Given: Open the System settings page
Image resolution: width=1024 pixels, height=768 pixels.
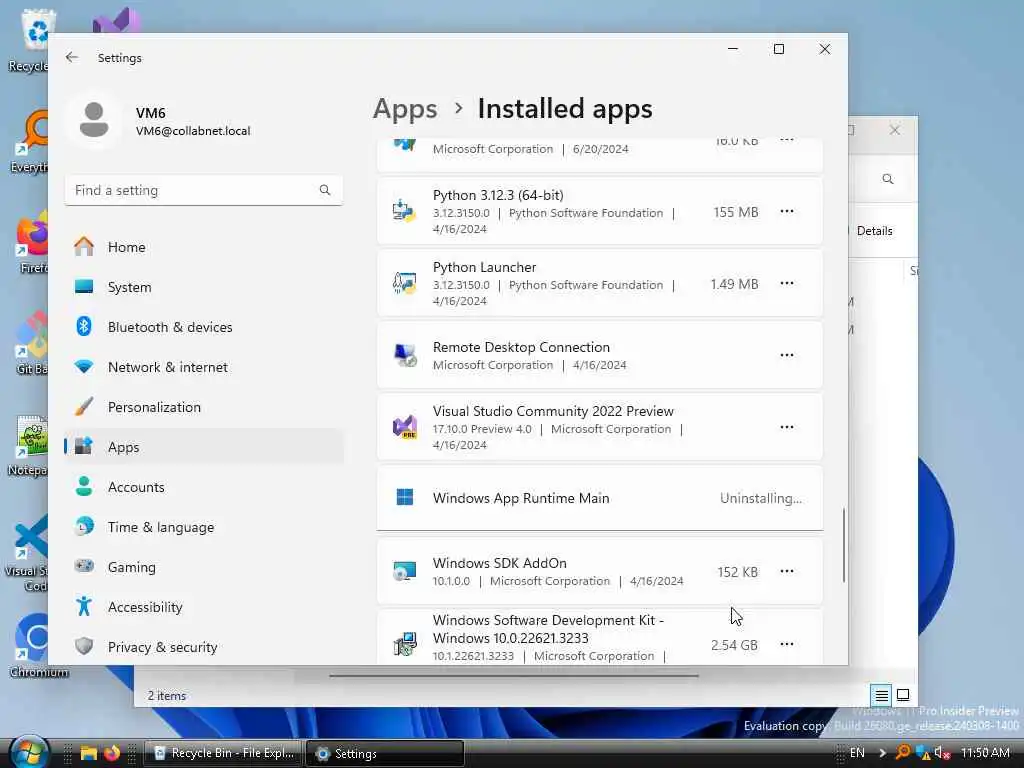Looking at the screenshot, I should (204, 287).
